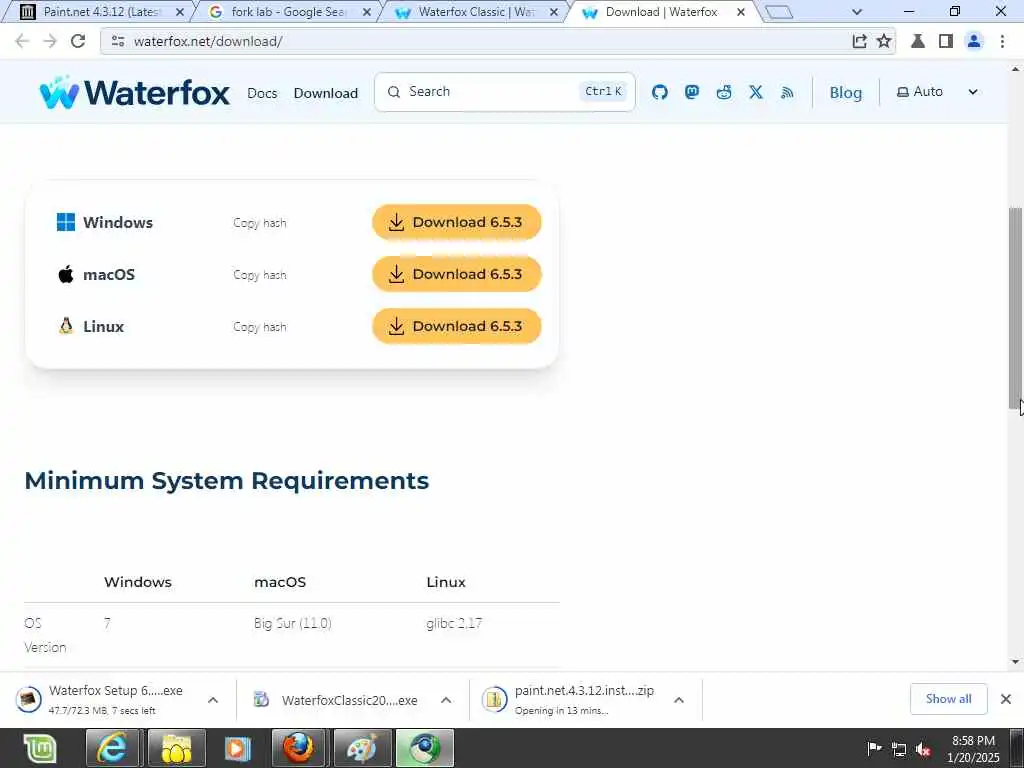Switch to the Waterfox Classic tab
1024x768 pixels.
pos(475,12)
